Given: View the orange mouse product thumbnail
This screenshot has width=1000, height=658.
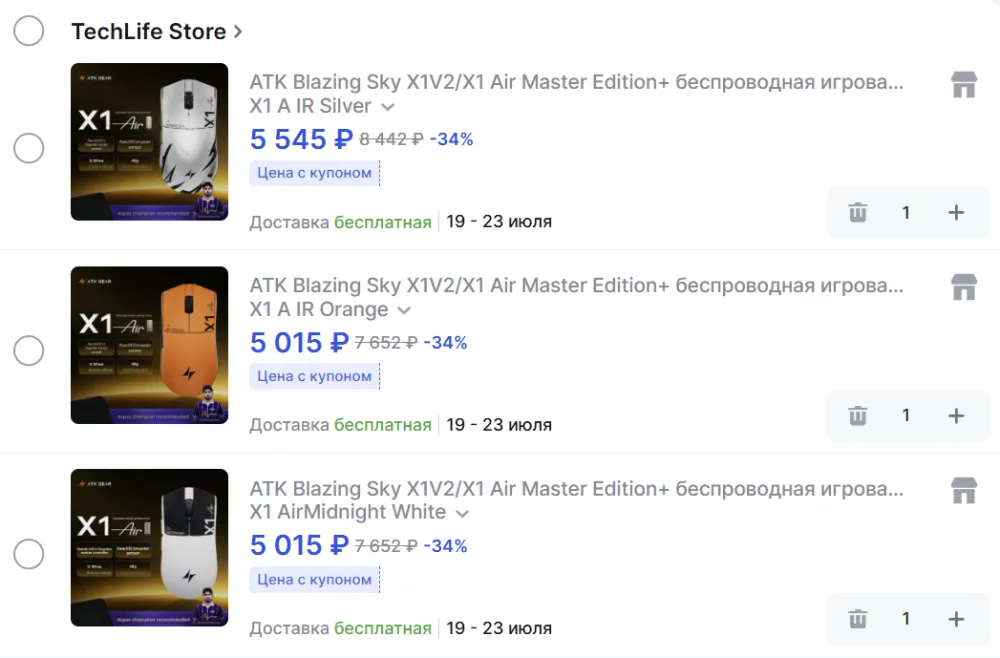Looking at the screenshot, I should pyautogui.click(x=149, y=345).
